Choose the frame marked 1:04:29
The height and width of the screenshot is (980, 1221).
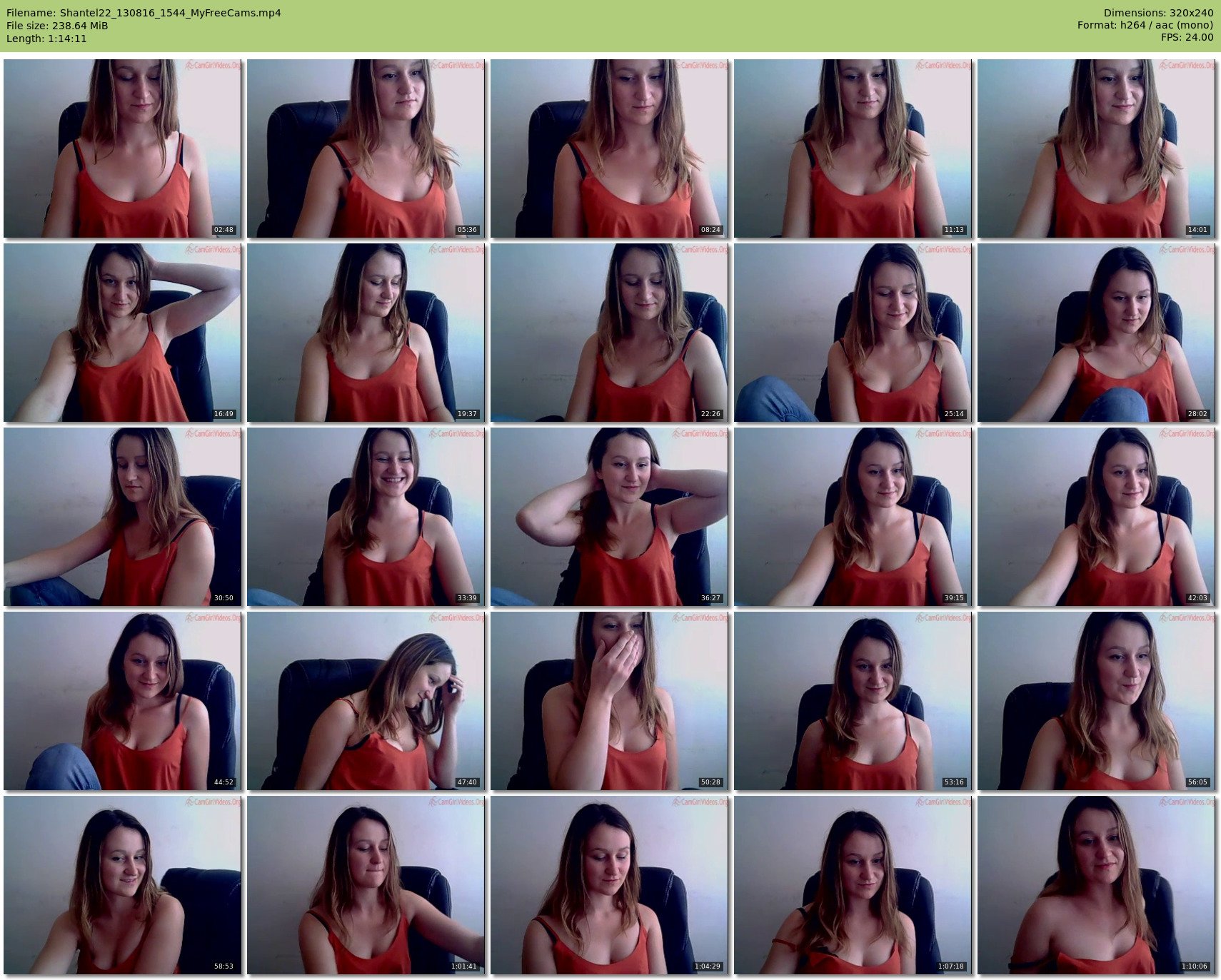click(x=609, y=884)
